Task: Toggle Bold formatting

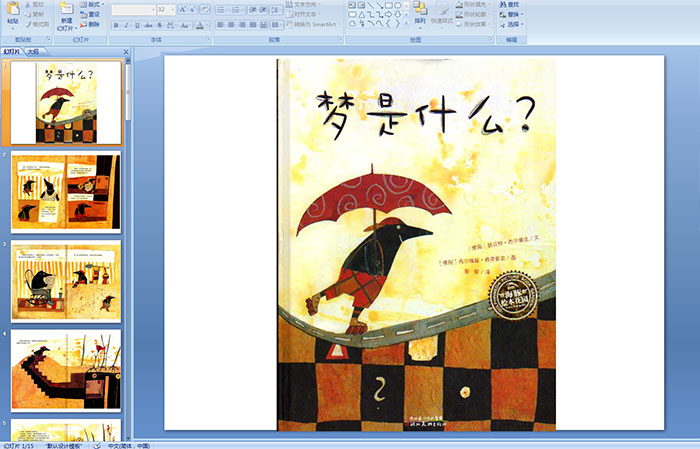Action: (116, 25)
